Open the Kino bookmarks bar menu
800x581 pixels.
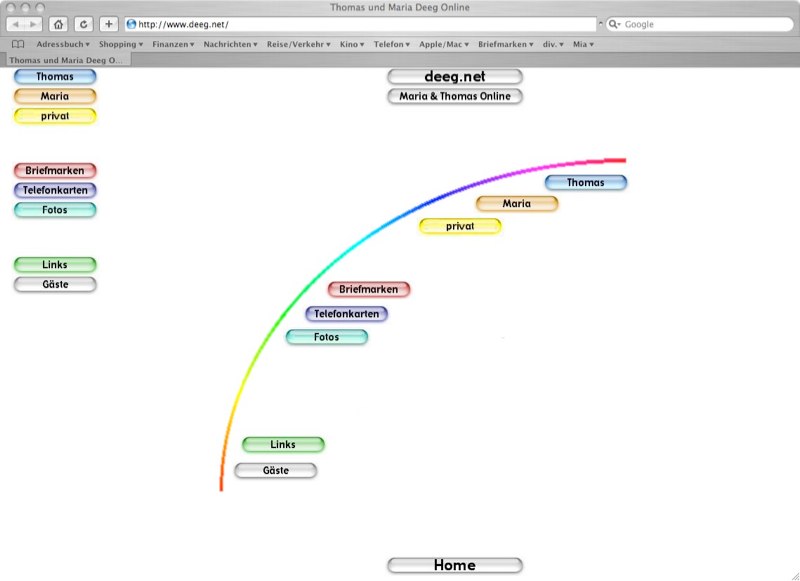[352, 45]
